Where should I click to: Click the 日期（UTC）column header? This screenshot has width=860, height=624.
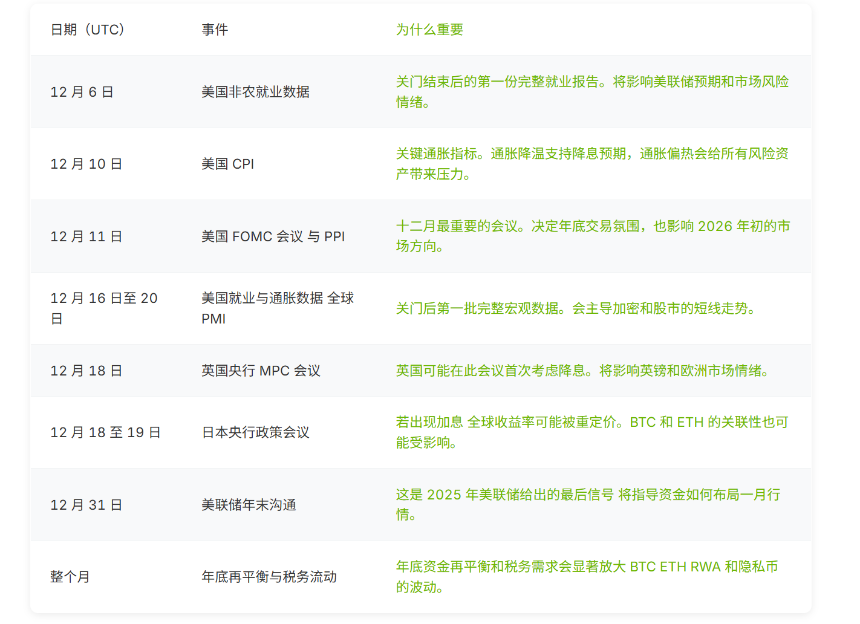88,30
